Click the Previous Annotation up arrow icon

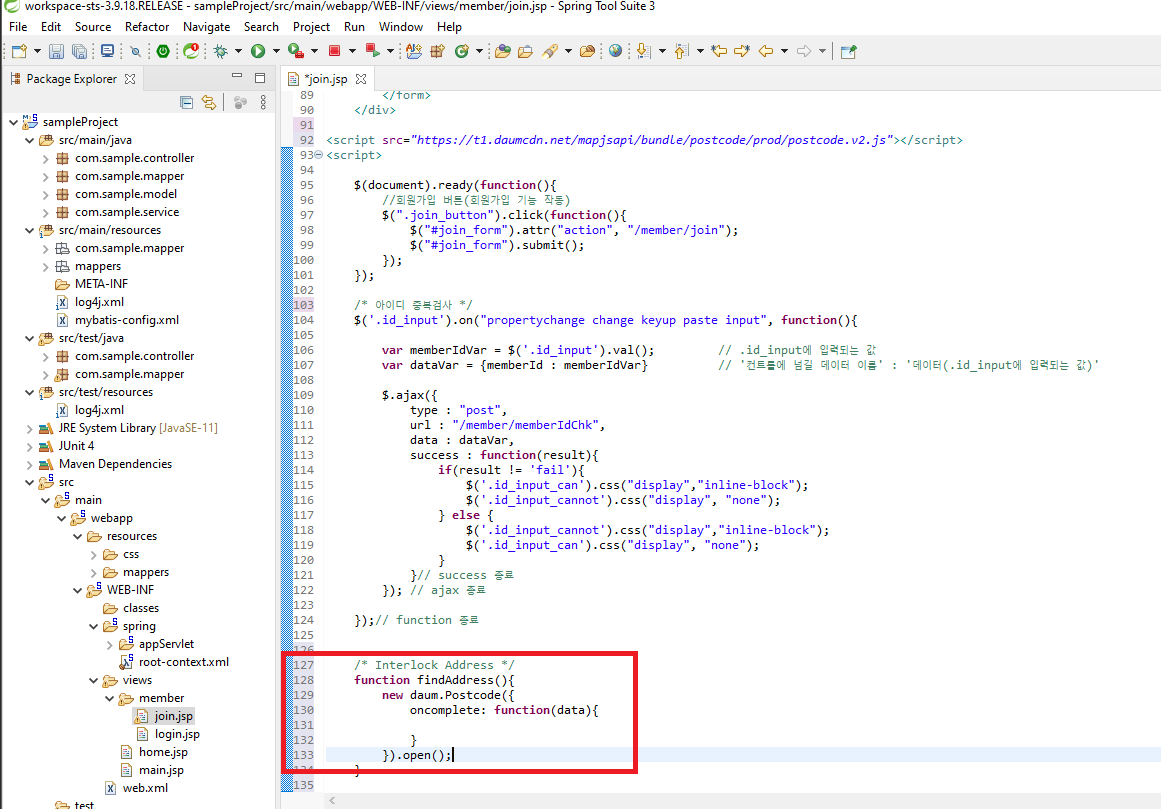(681, 51)
